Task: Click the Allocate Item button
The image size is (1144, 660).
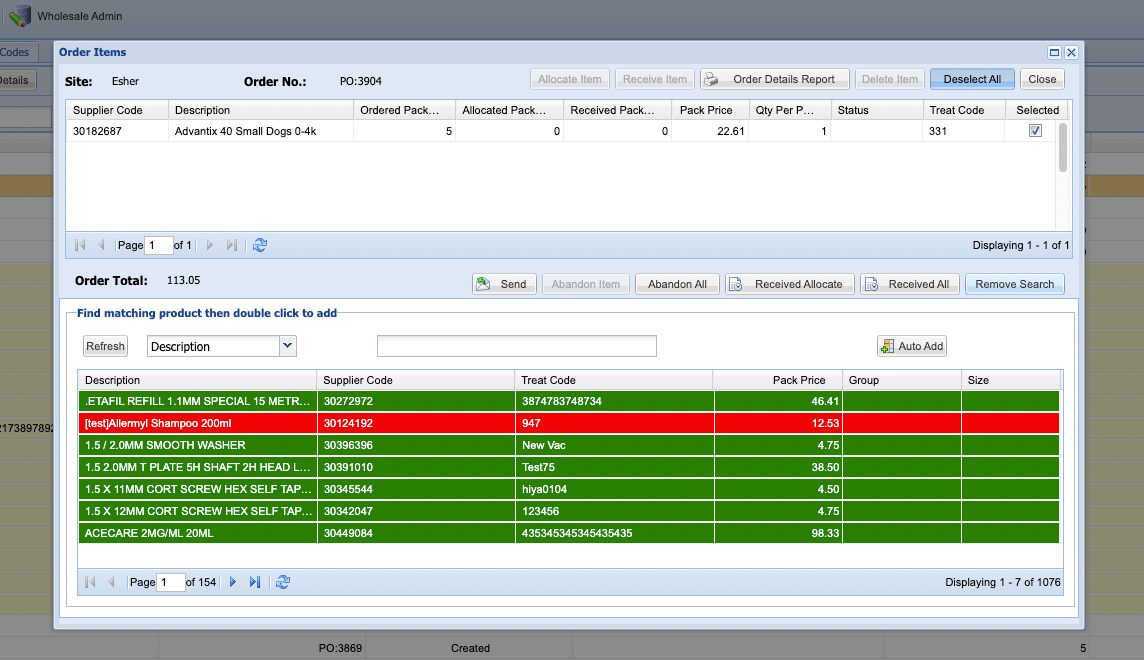Action: point(570,79)
